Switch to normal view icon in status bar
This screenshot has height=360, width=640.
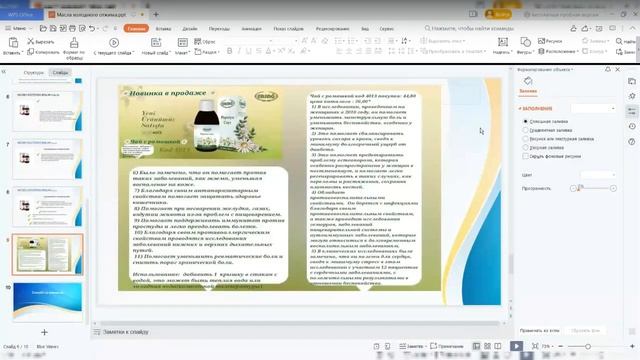coord(476,346)
